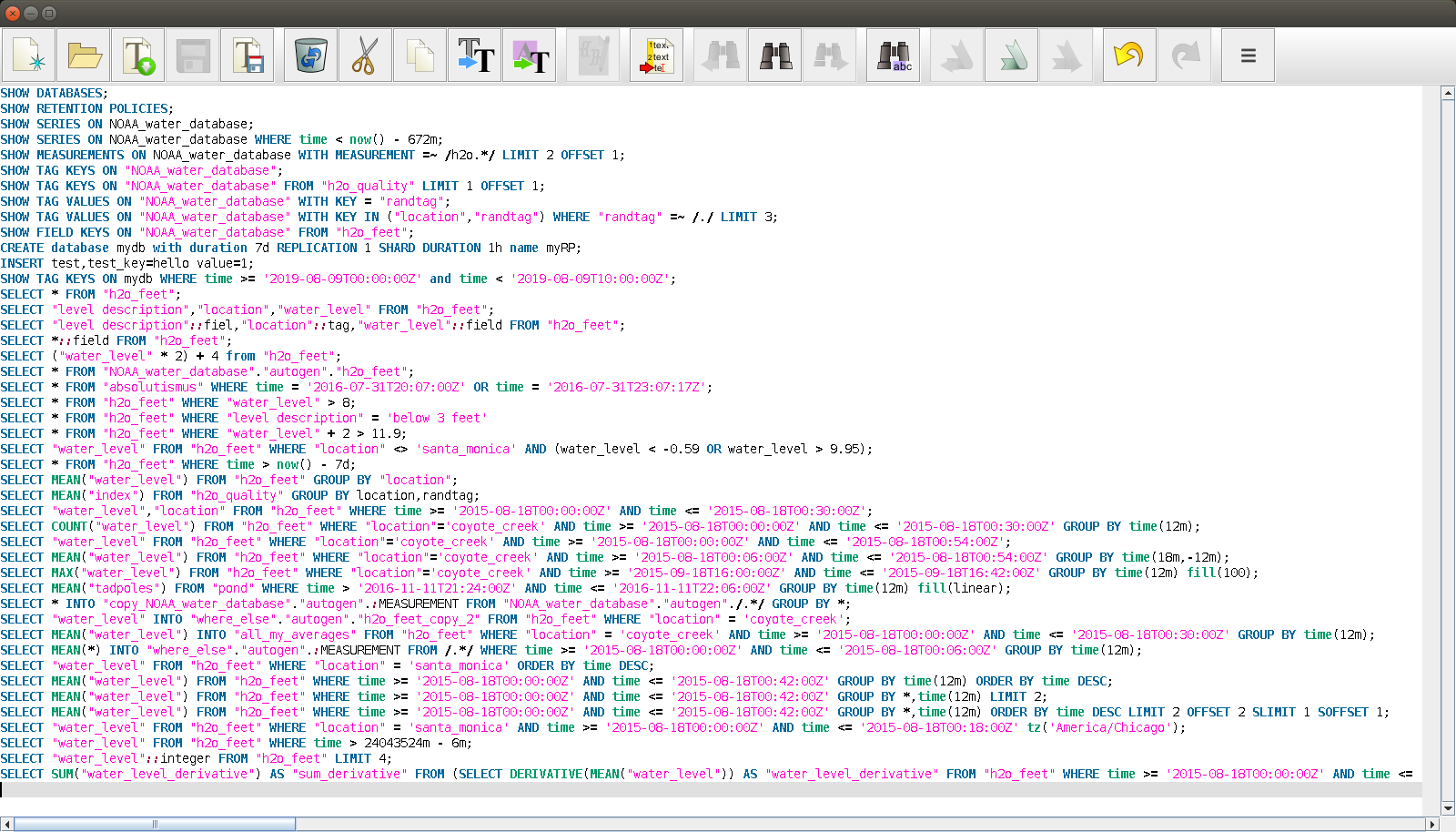This screenshot has width=1456, height=832.
Task: Toggle bookmark with green ribbon icon
Action: pyautogui.click(x=1011, y=56)
